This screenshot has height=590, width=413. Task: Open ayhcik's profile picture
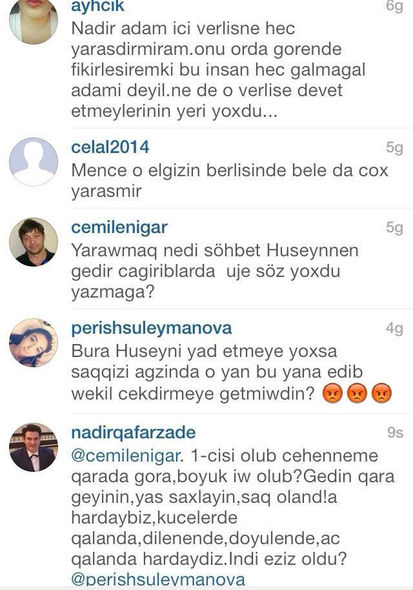point(33,20)
